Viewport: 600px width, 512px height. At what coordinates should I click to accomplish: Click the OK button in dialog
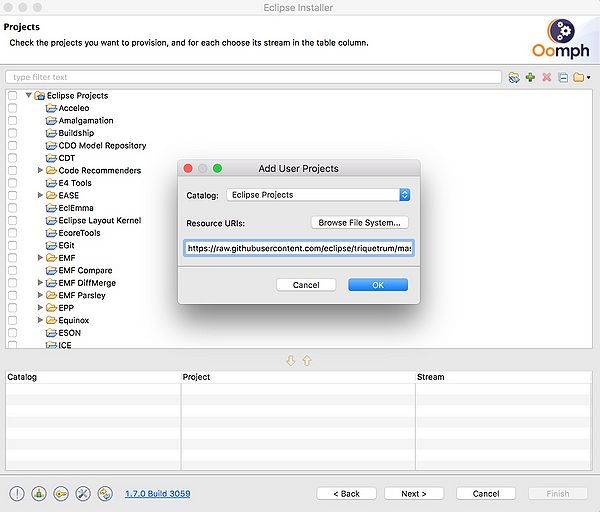[378, 285]
